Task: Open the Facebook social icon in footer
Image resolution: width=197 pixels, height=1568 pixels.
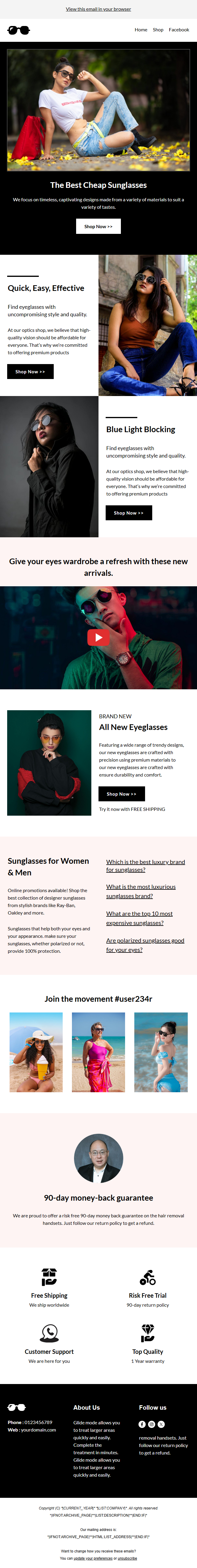Action: (142, 1424)
